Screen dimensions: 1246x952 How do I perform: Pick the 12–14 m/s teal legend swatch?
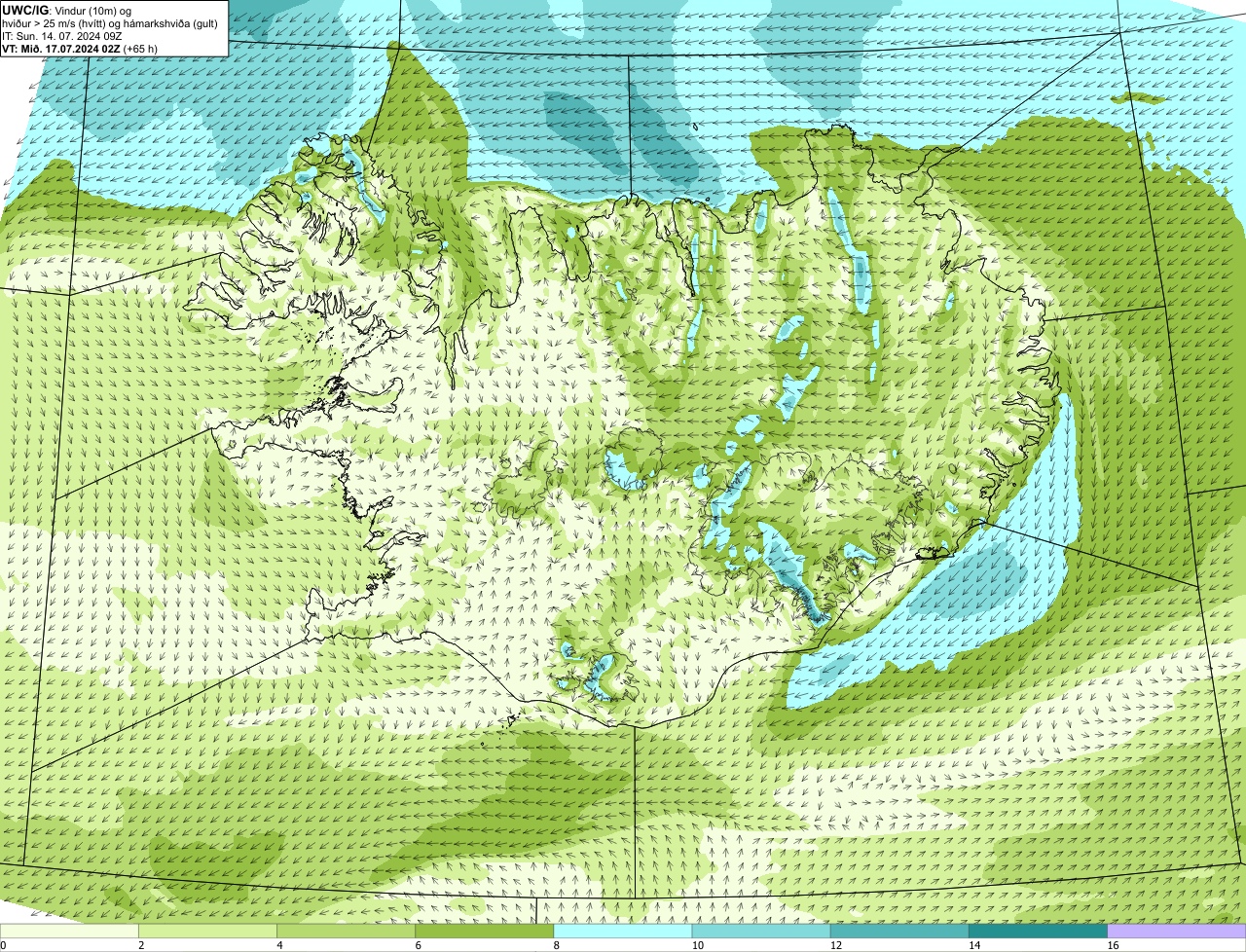(x=899, y=932)
